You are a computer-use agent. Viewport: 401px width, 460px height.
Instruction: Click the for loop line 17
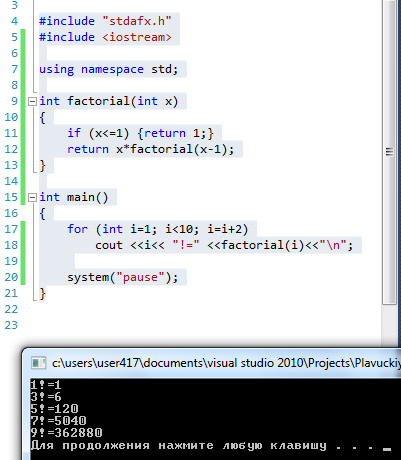158,229
